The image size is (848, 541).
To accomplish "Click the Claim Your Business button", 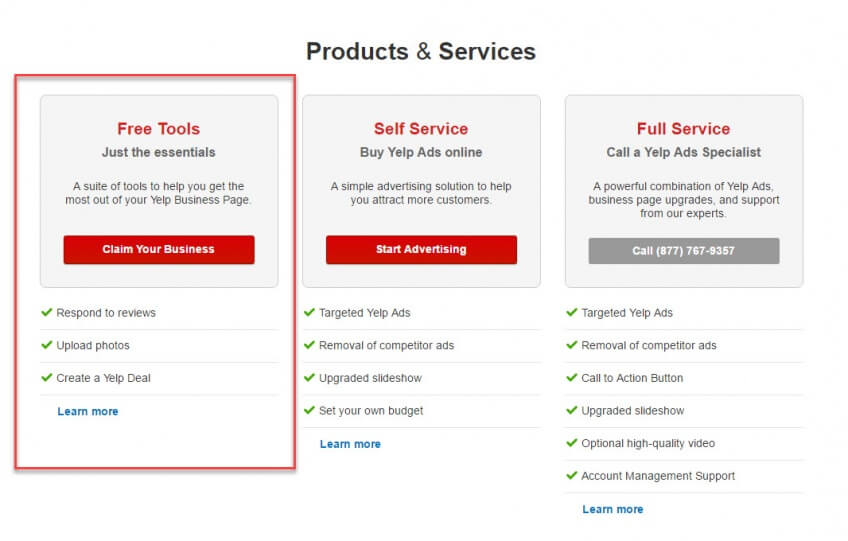I will point(158,249).
